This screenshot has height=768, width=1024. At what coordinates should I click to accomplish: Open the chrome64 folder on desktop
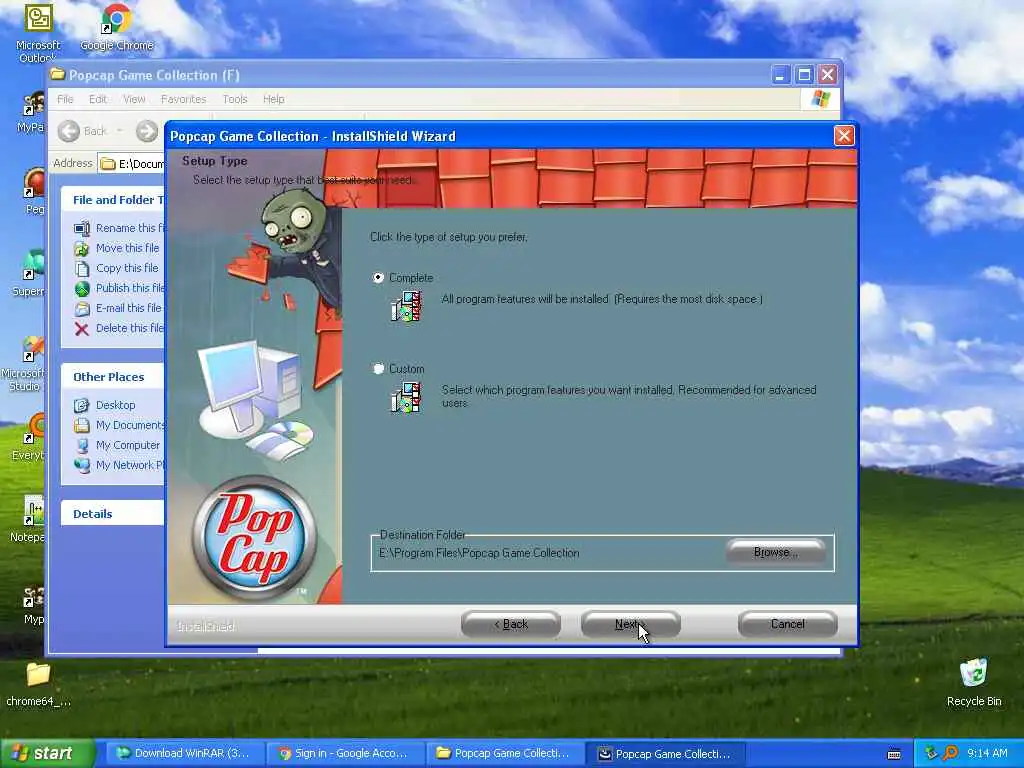[x=38, y=684]
